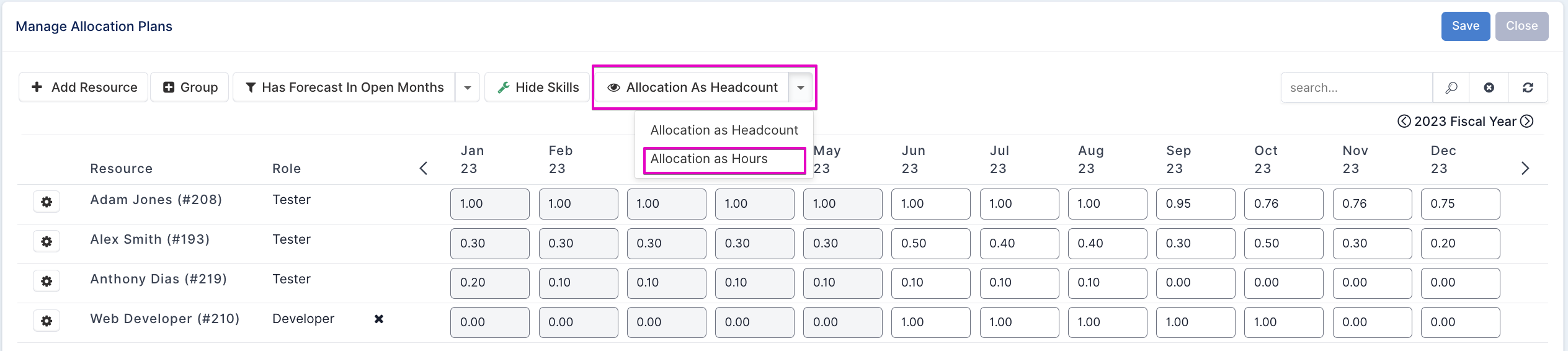Go to previous fiscal year

coord(1404,121)
